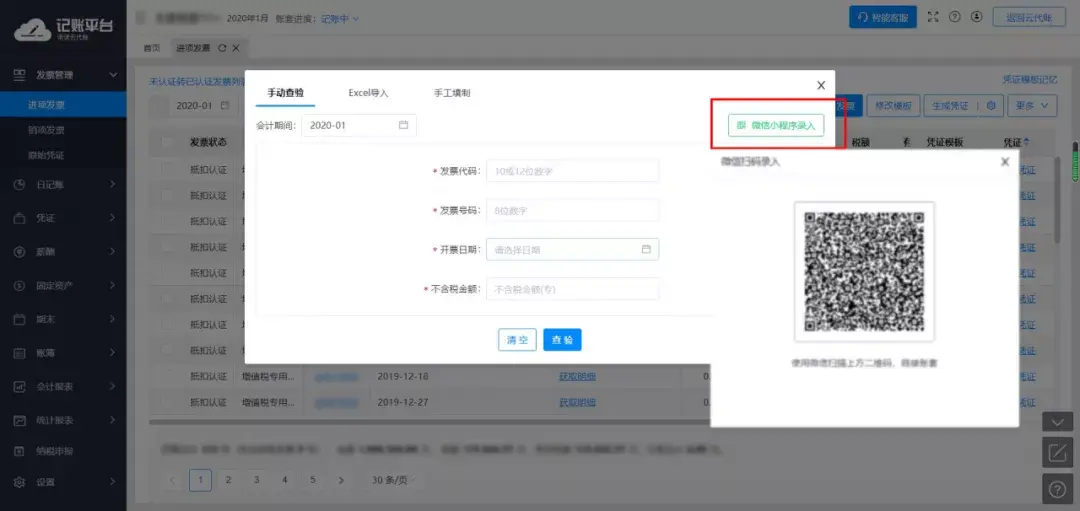
Task: Go to the previous page arrow in pagination
Action: click(x=172, y=480)
